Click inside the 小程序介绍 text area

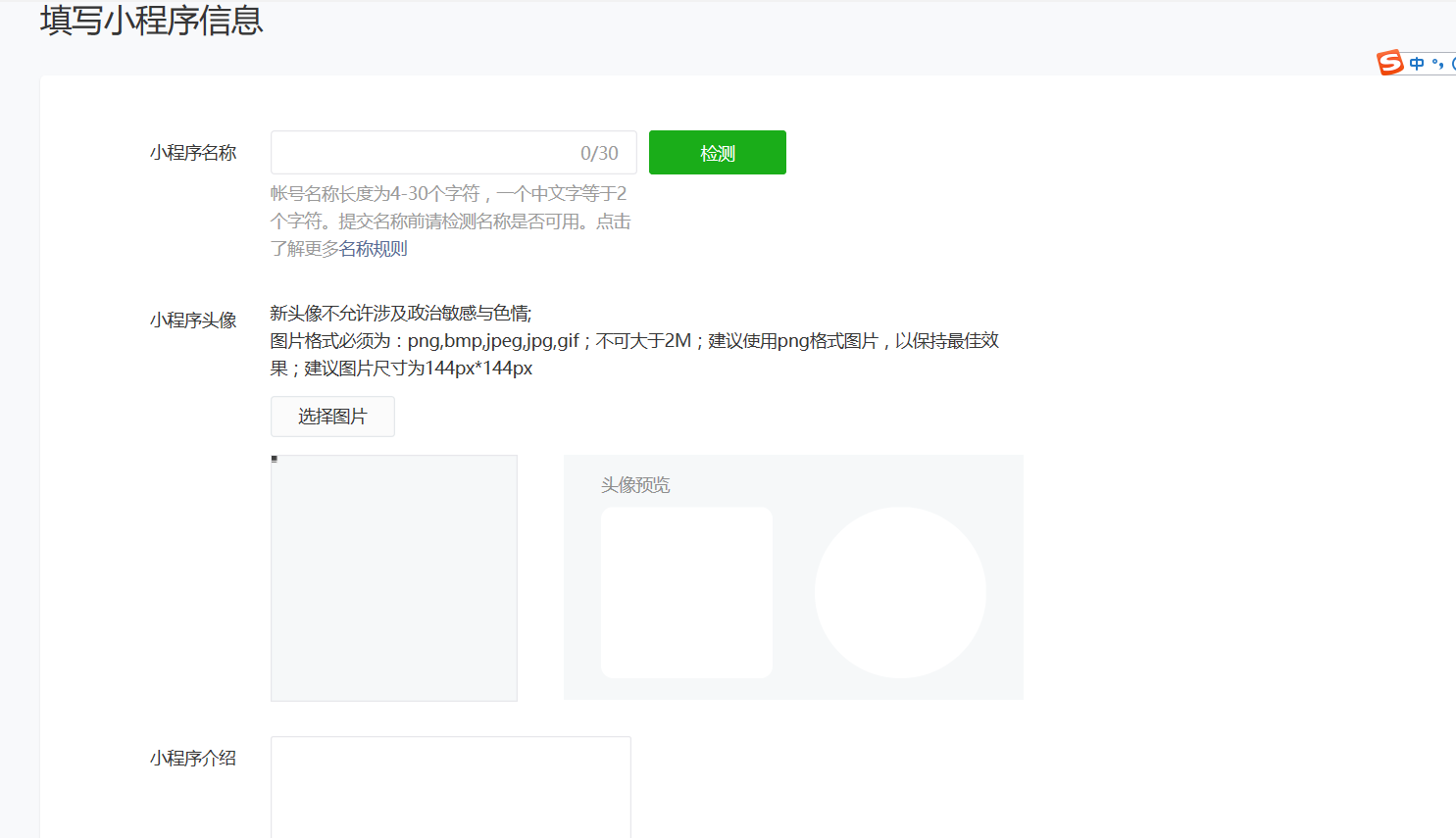450,786
